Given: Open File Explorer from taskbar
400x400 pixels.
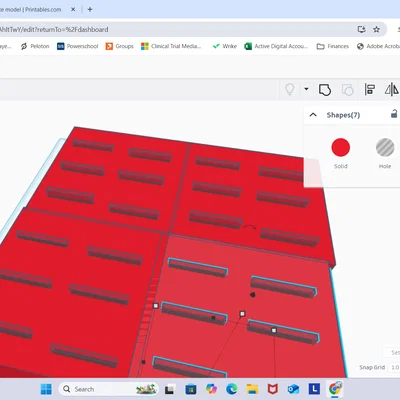Looking at the screenshot, I should pos(252,389).
